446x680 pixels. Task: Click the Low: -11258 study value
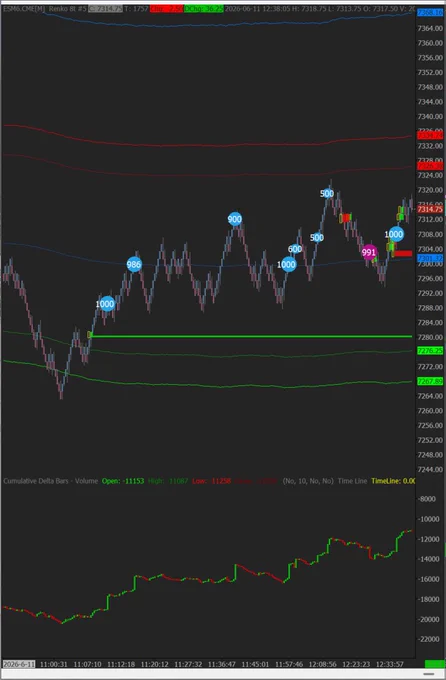(212, 481)
